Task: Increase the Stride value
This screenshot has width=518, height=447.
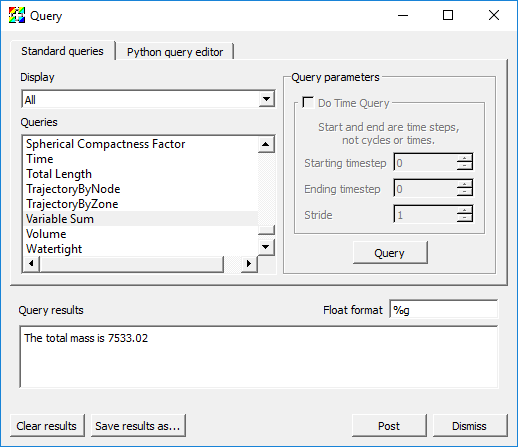Action: [x=465, y=210]
